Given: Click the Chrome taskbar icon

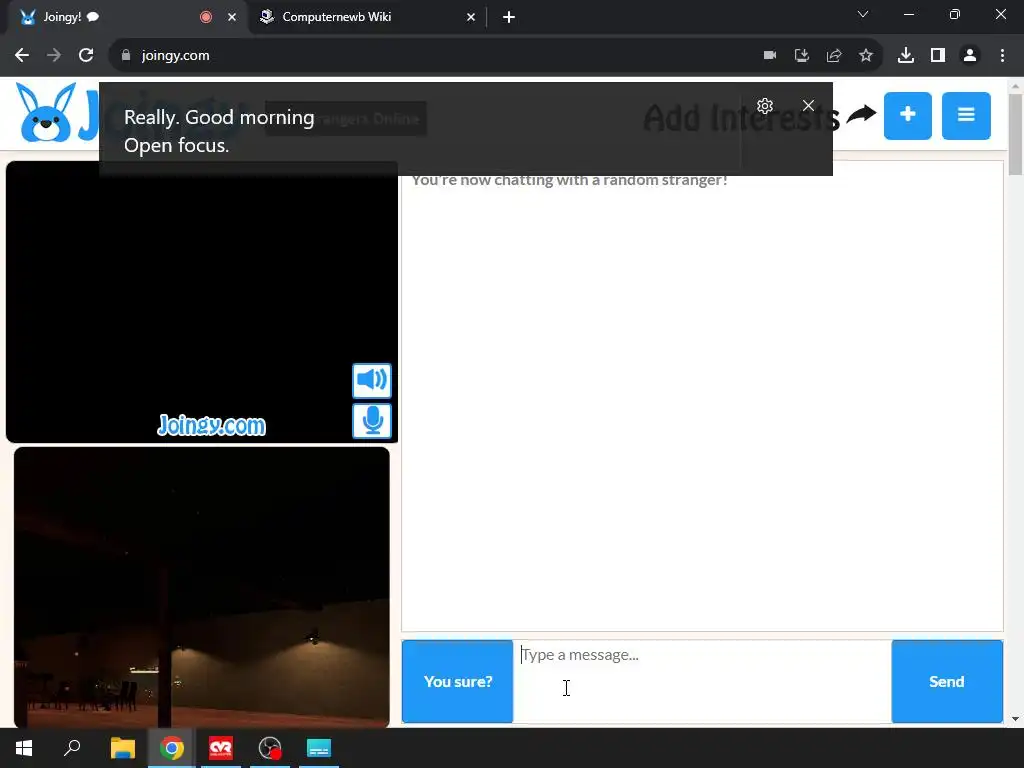Looking at the screenshot, I should 172,748.
